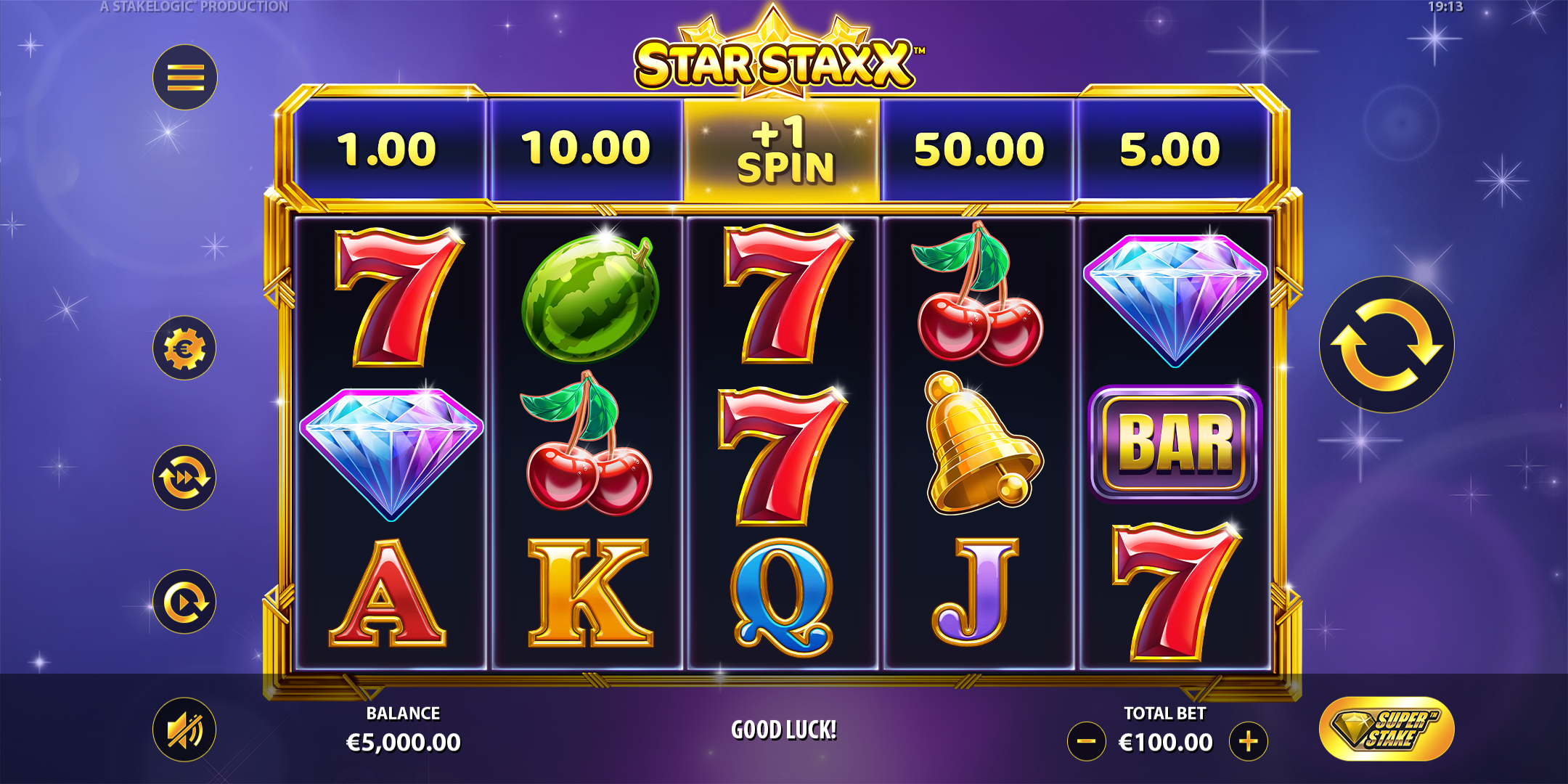Click the 1.00 prize box
1568x784 pixels.
tap(388, 150)
